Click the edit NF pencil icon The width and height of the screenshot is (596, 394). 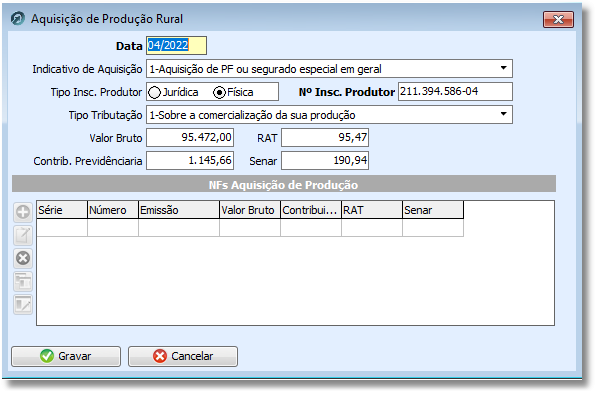point(23,235)
